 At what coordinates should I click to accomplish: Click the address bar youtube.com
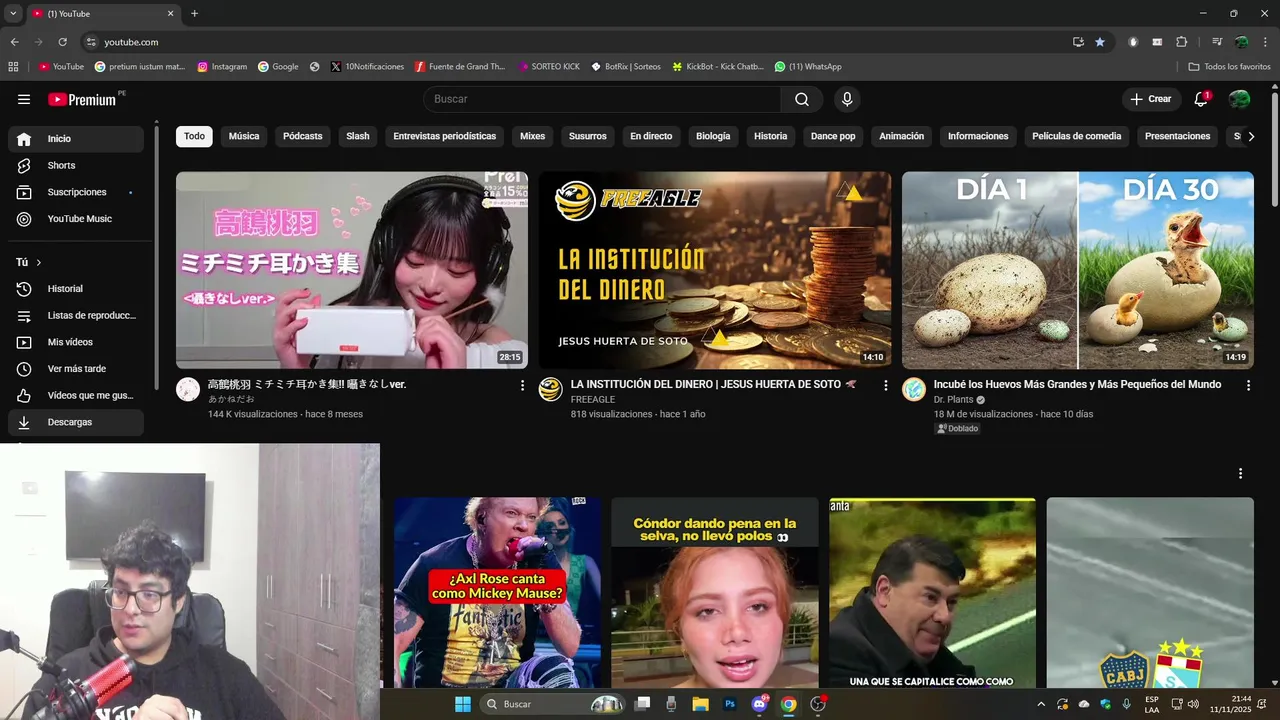point(131,42)
